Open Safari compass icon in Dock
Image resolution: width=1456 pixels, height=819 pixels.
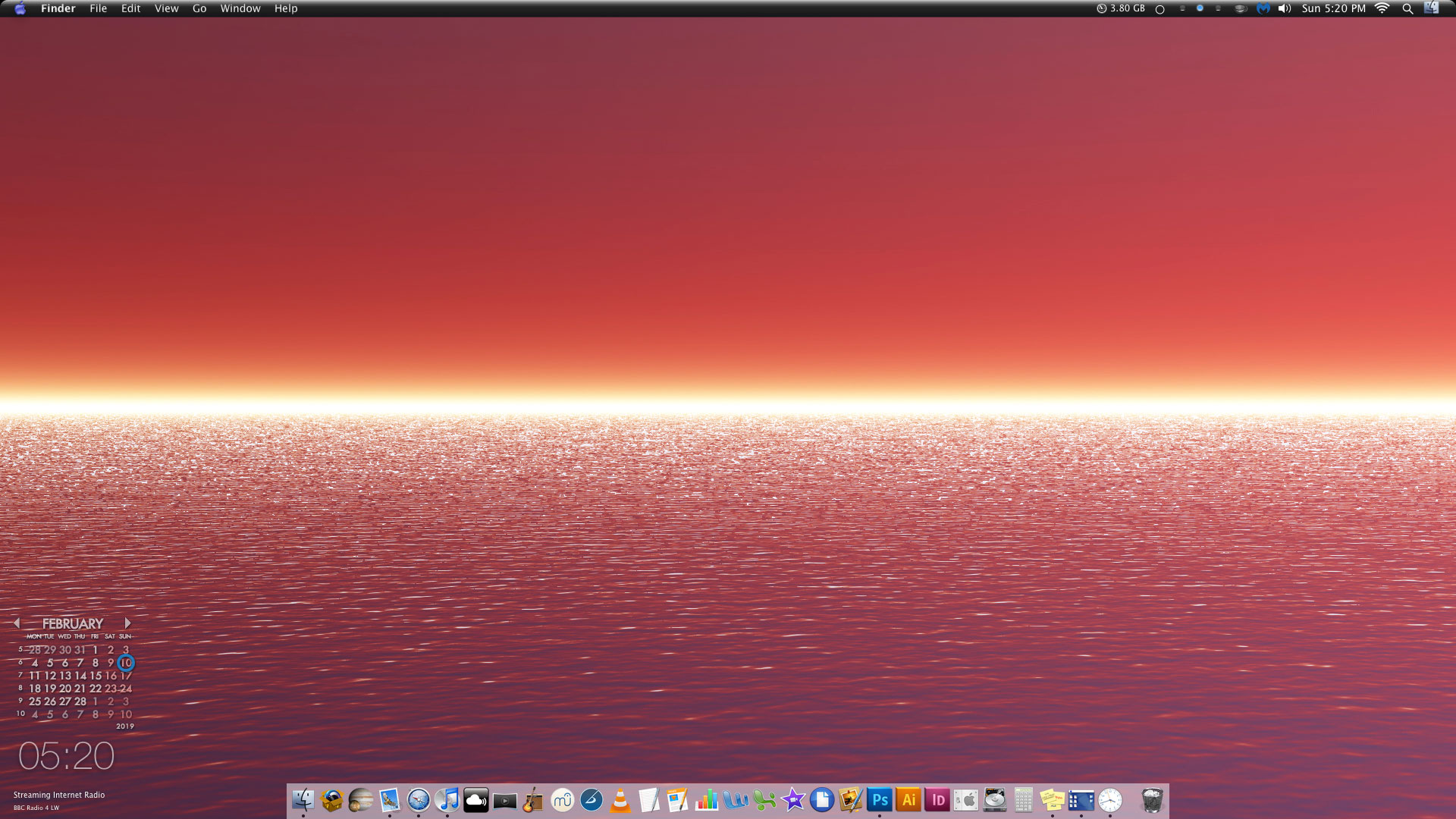click(x=419, y=800)
